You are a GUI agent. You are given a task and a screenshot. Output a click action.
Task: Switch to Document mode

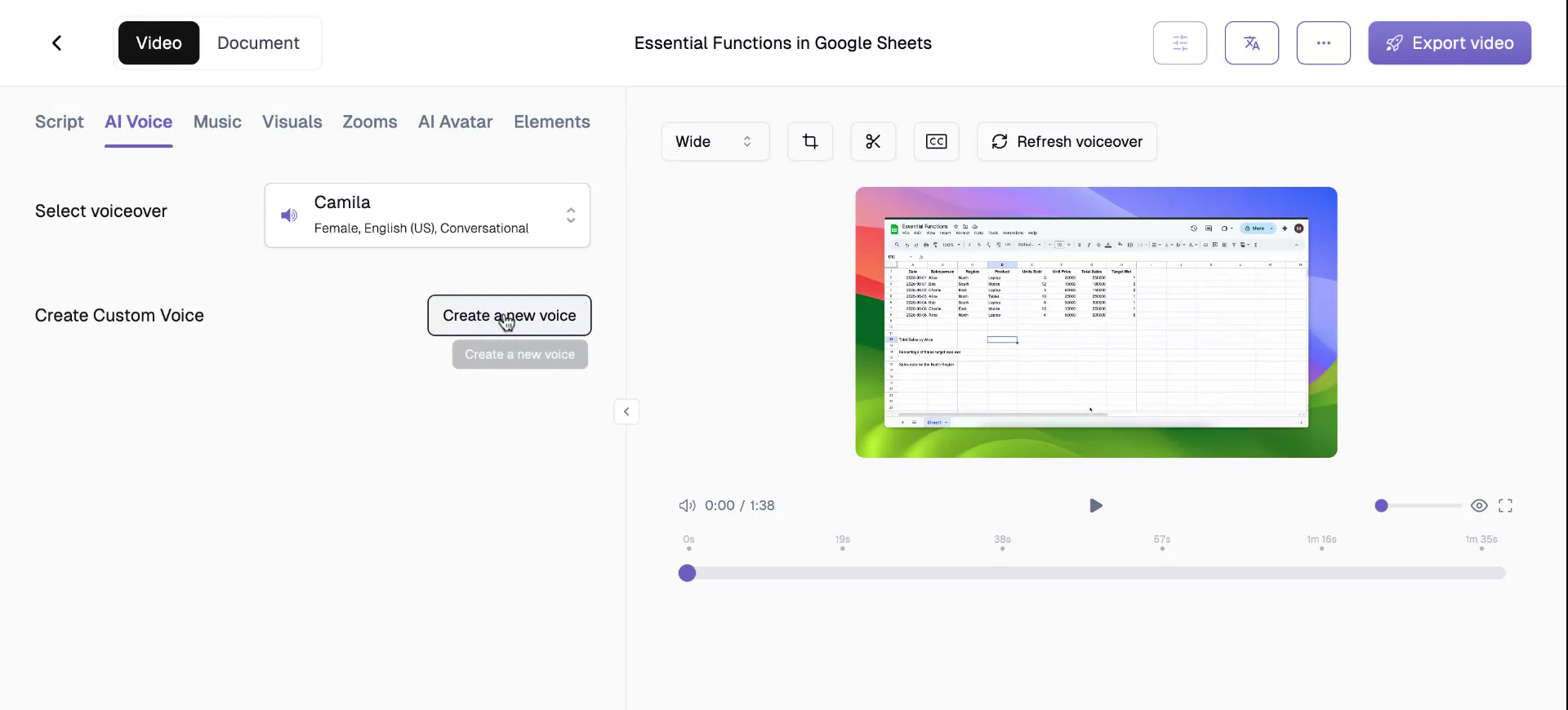pyautogui.click(x=258, y=42)
